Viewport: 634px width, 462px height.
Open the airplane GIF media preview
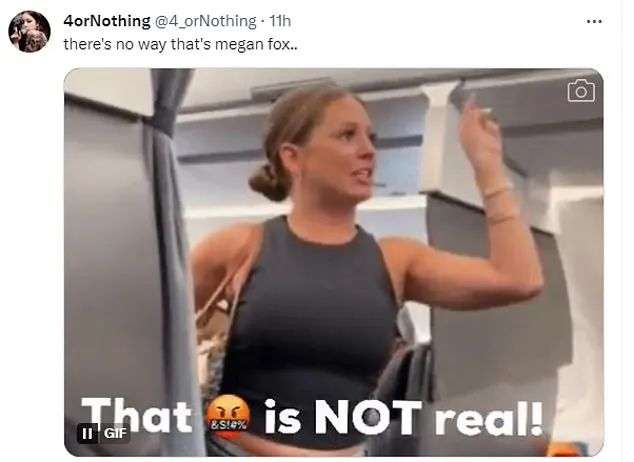click(334, 262)
